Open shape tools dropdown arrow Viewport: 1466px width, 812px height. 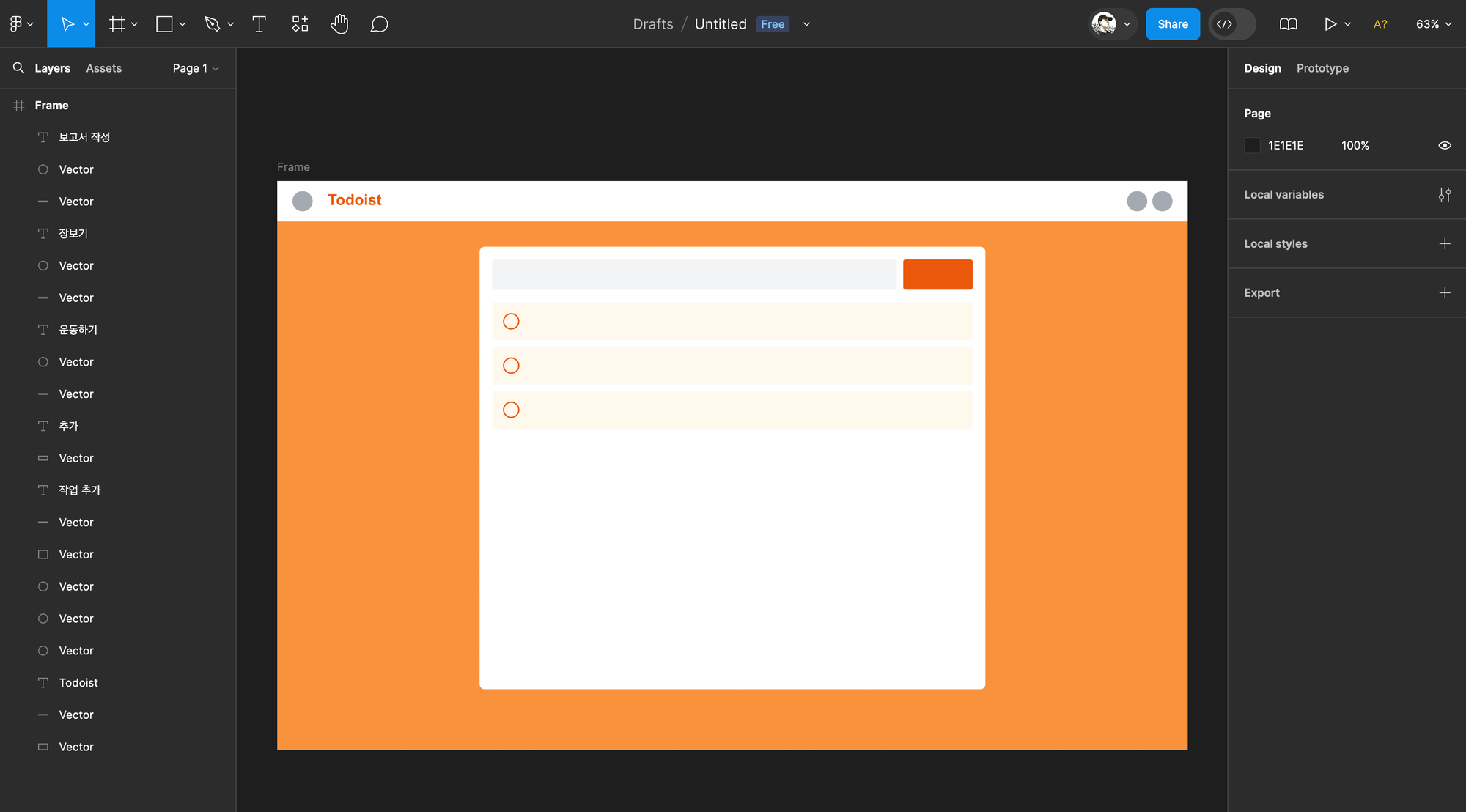tap(183, 24)
